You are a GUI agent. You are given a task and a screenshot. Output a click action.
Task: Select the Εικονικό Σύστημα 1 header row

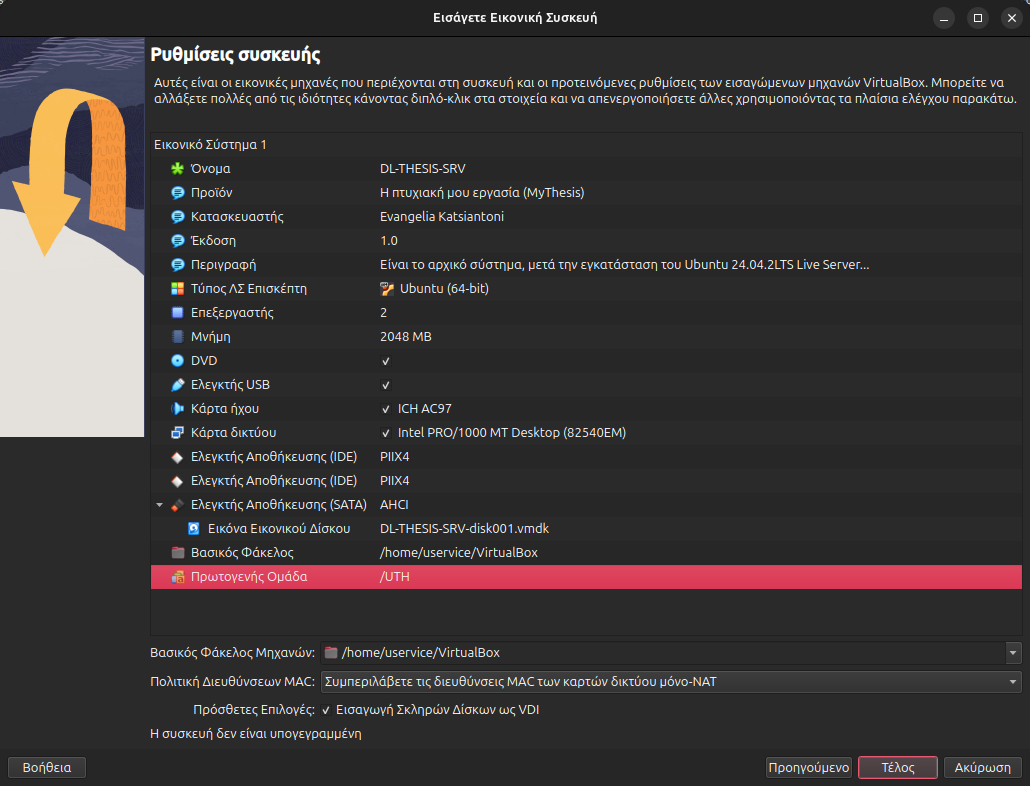586,144
